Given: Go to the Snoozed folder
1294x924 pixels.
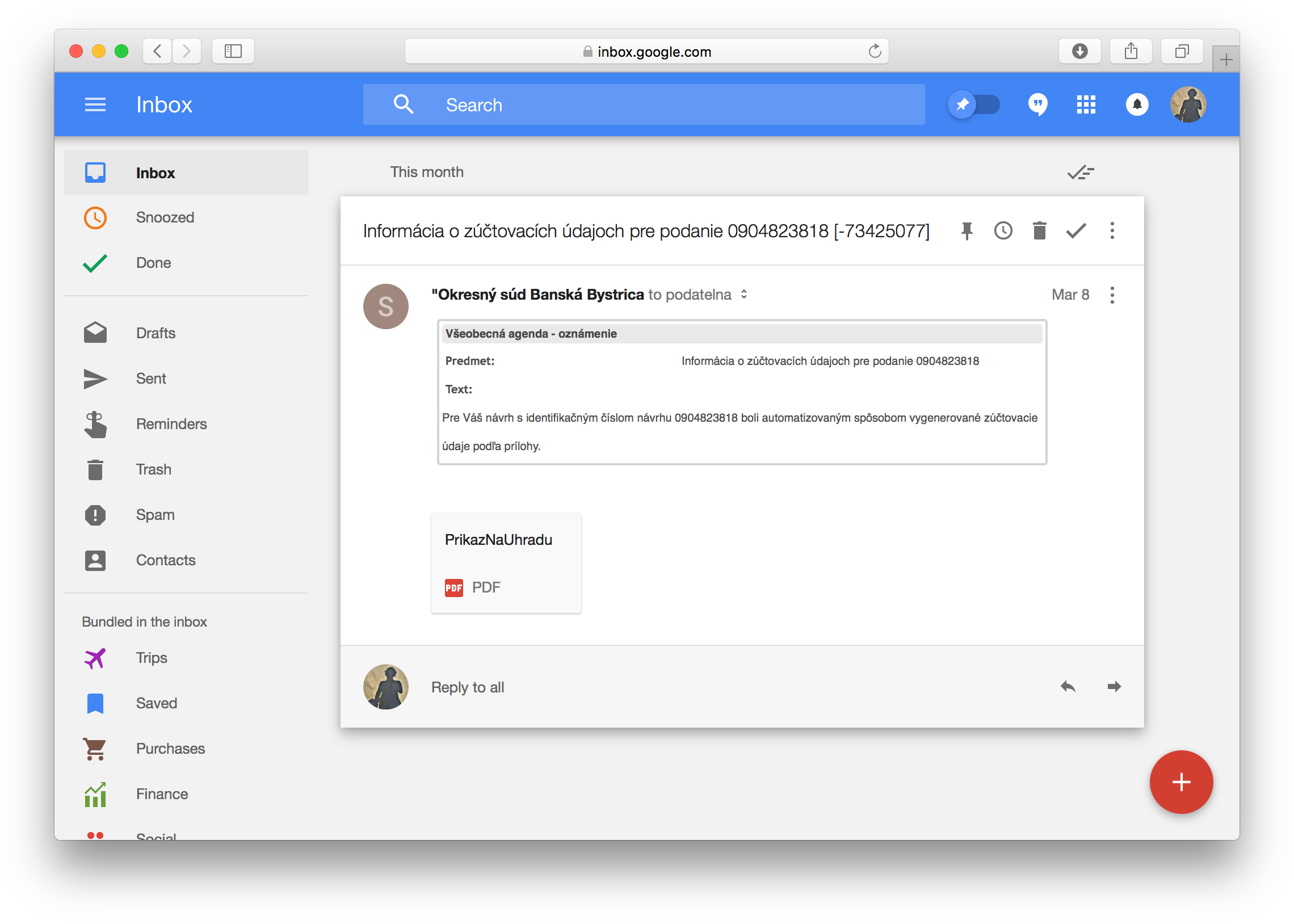Looking at the screenshot, I should click(165, 217).
